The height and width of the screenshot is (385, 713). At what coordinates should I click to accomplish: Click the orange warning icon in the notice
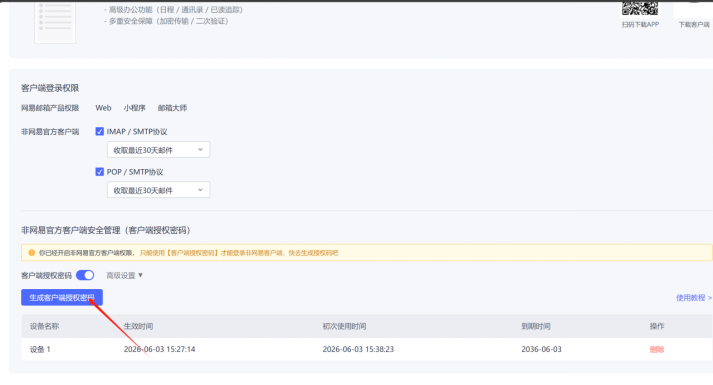[31, 253]
